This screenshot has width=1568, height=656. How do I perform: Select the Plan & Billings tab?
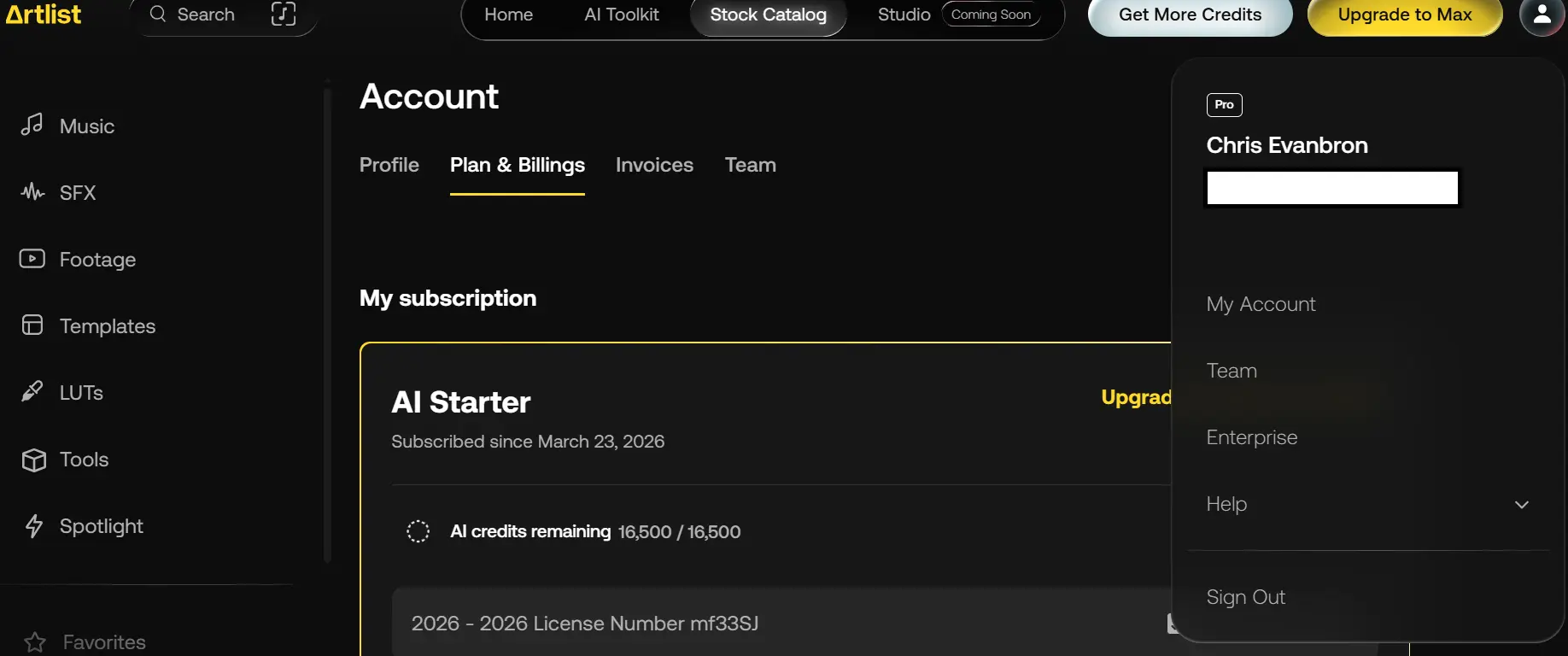tap(518, 165)
